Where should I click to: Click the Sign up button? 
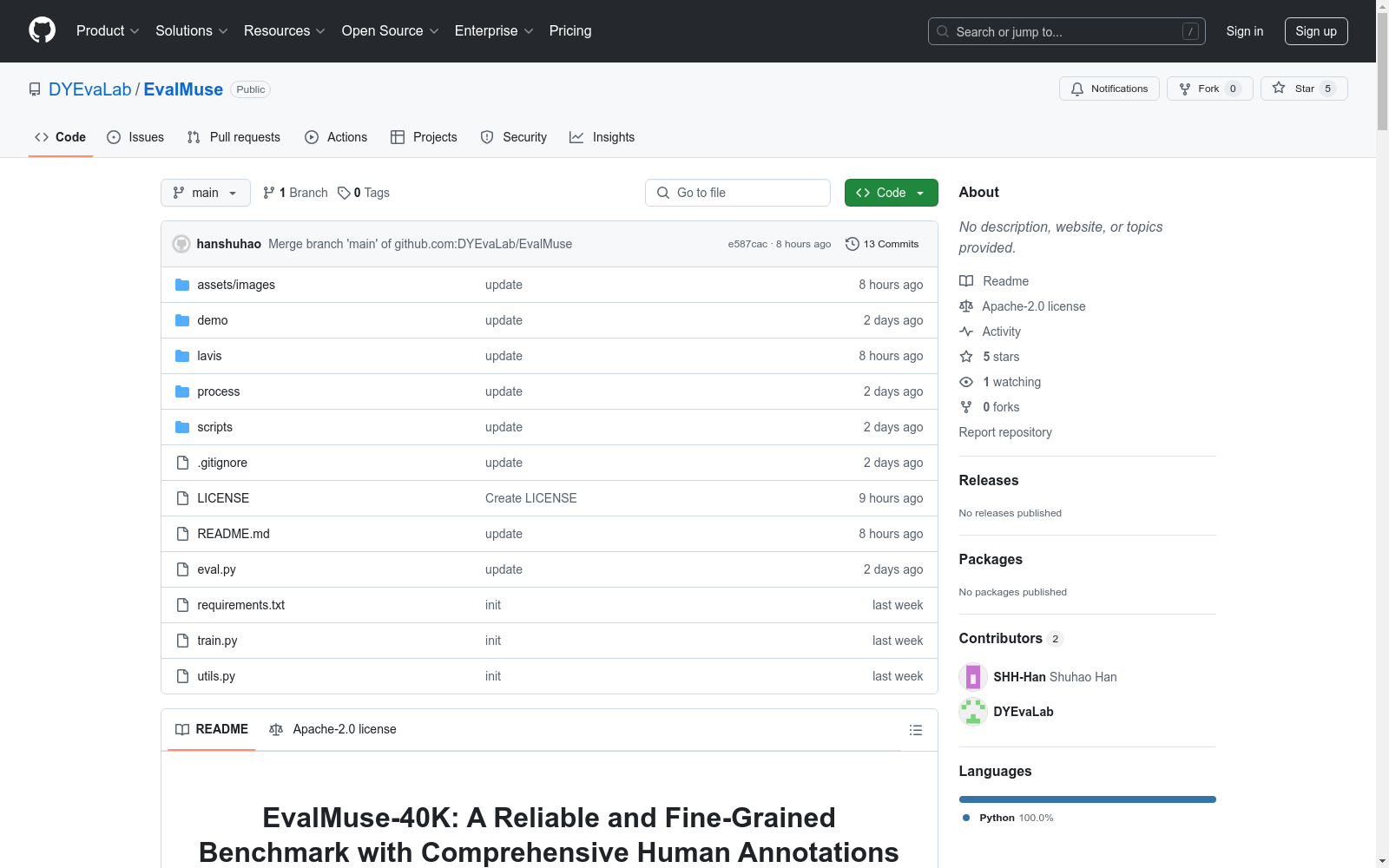click(x=1315, y=31)
